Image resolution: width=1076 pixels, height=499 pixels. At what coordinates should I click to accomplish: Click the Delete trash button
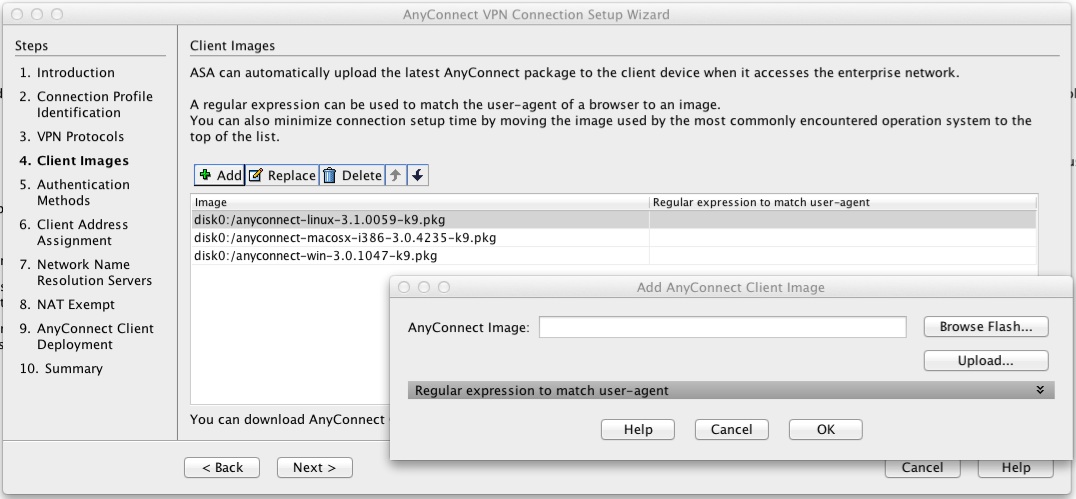(352, 175)
